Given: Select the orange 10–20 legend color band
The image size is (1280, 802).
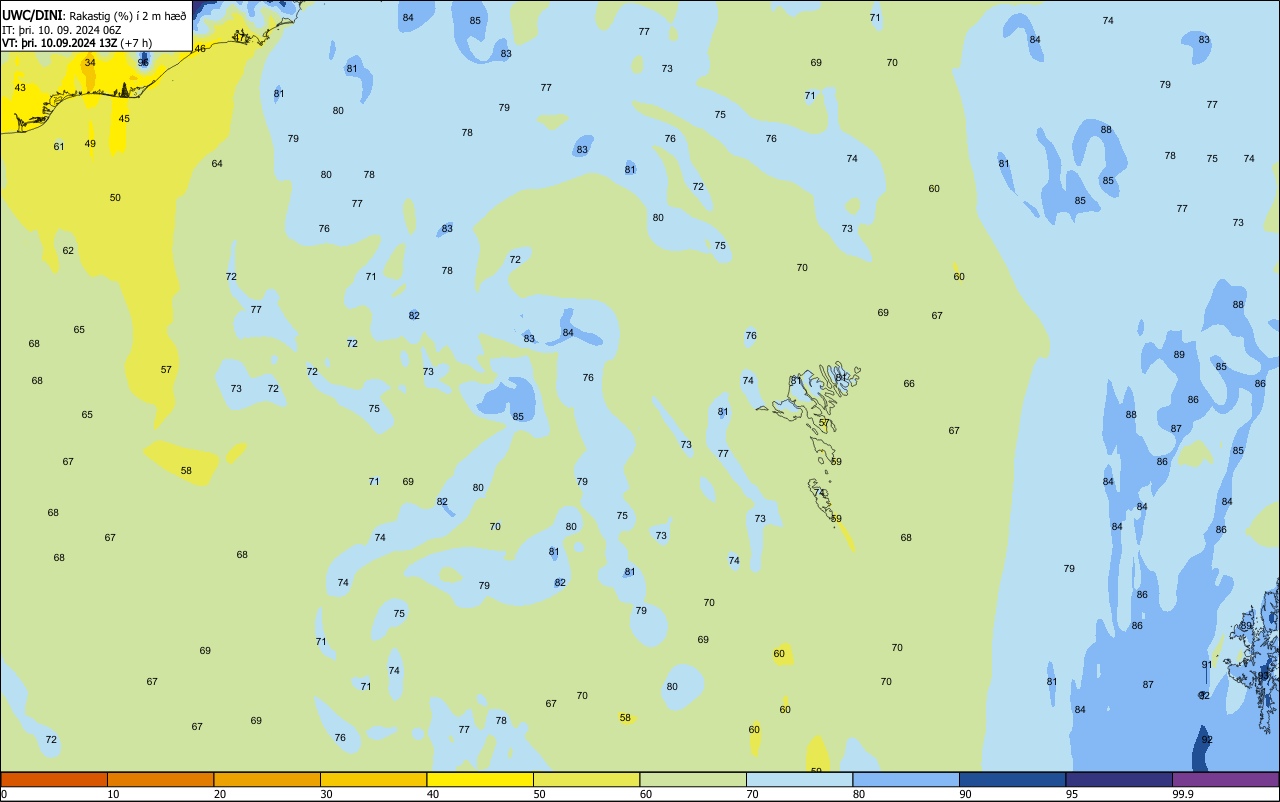Looking at the screenshot, I should pyautogui.click(x=160, y=779).
